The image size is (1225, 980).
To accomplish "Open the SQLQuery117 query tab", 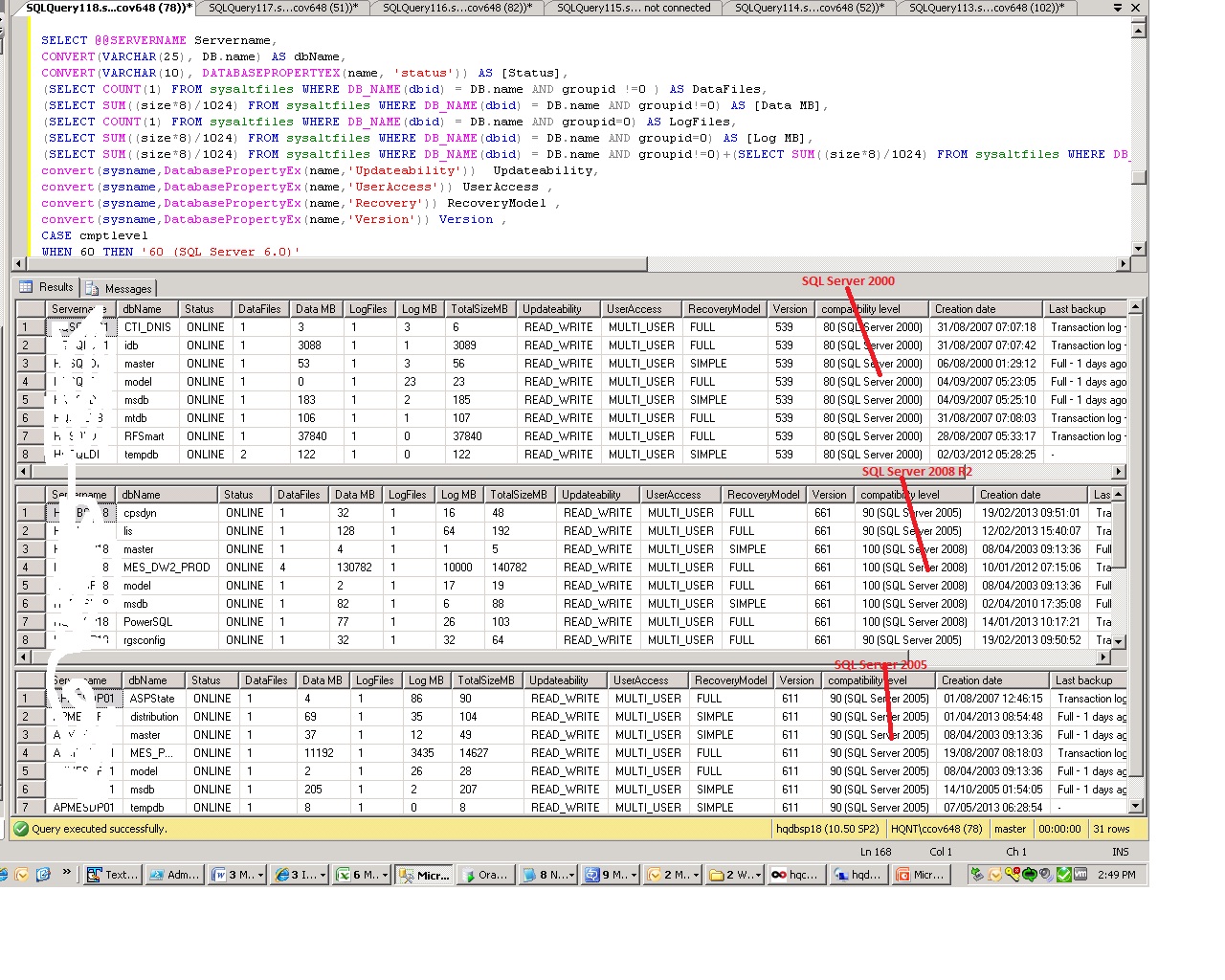I will [x=282, y=8].
